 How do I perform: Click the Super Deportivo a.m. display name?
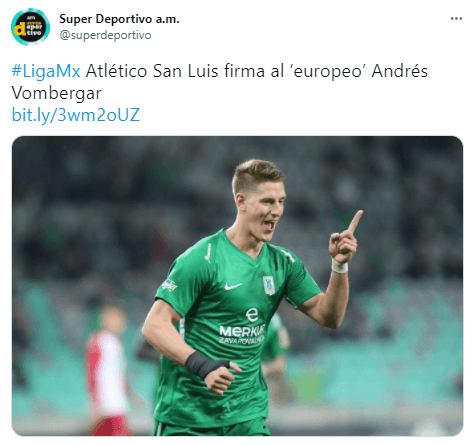tap(119, 19)
